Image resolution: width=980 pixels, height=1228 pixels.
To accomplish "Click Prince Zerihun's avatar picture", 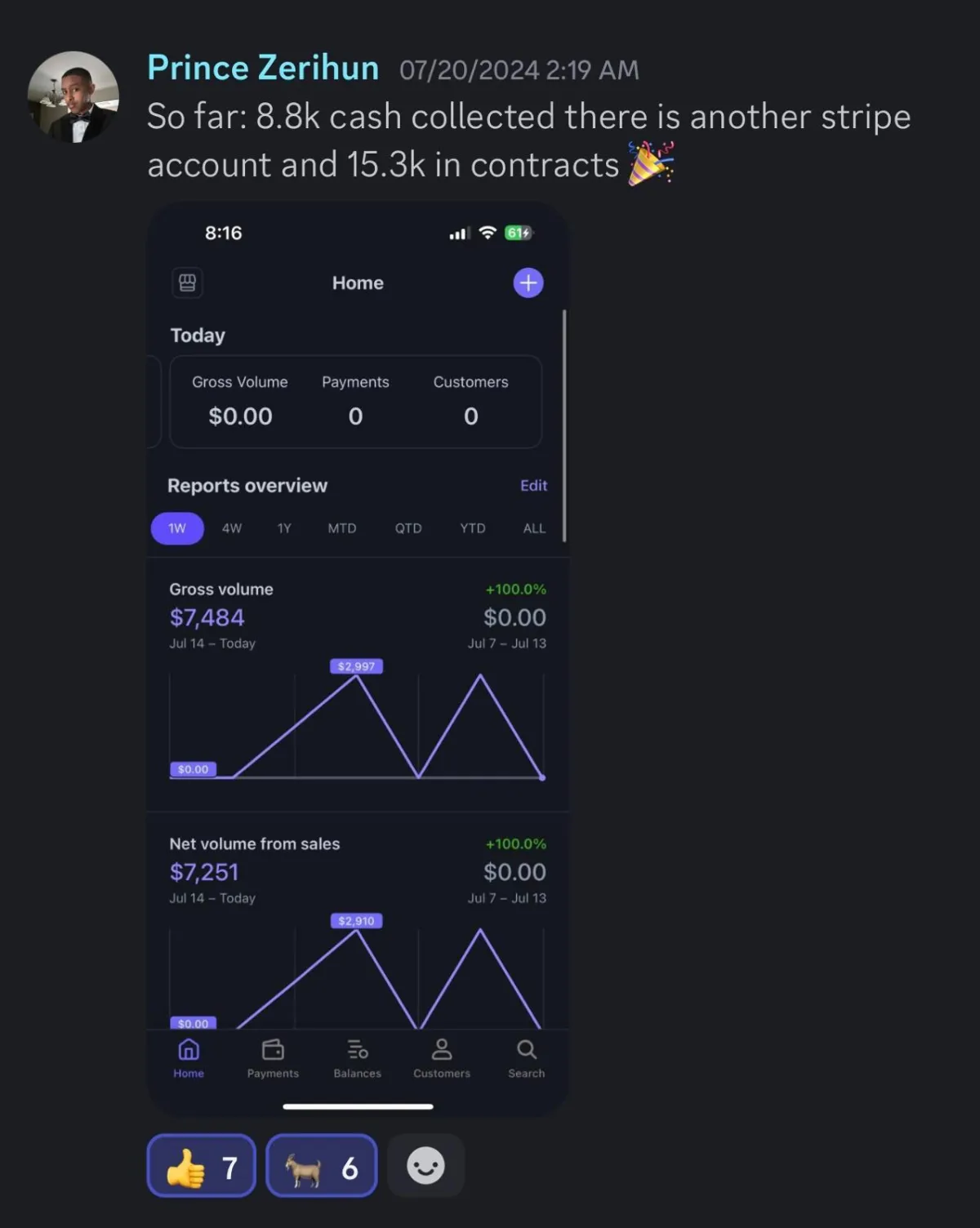I will tap(73, 97).
